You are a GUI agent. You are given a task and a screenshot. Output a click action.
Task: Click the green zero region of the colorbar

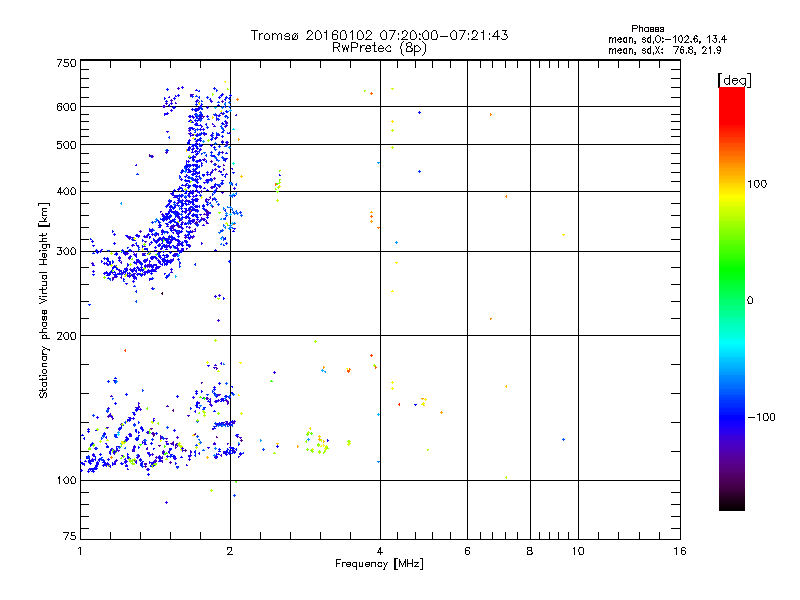[x=732, y=300]
